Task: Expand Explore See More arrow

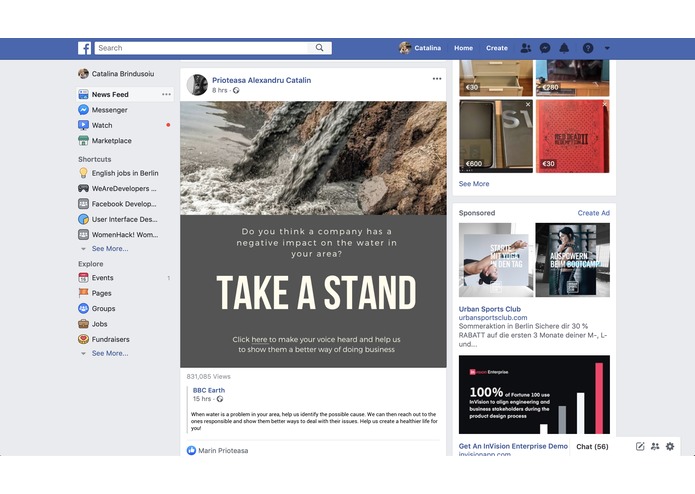Action: [x=83, y=354]
